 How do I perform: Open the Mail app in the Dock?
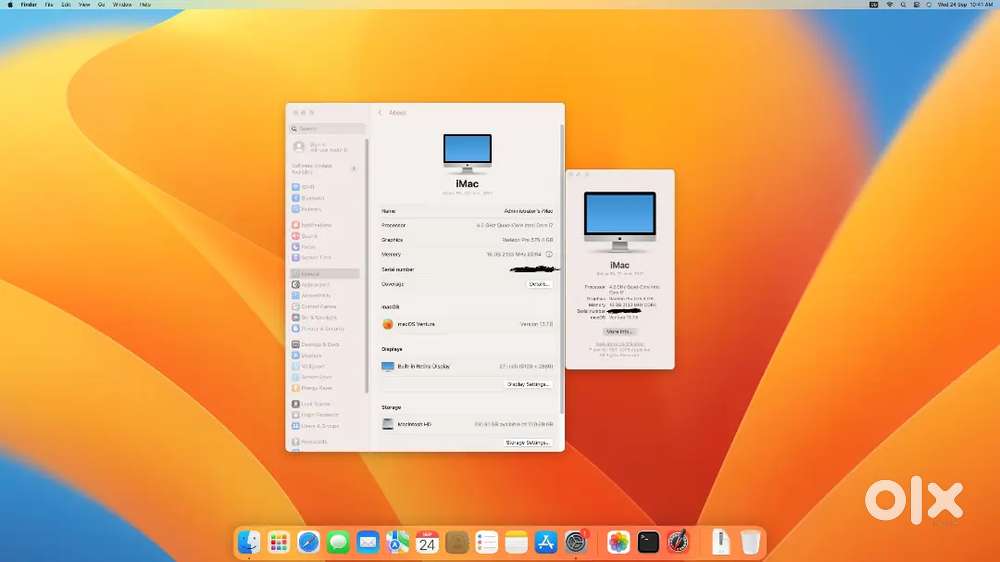click(x=368, y=542)
